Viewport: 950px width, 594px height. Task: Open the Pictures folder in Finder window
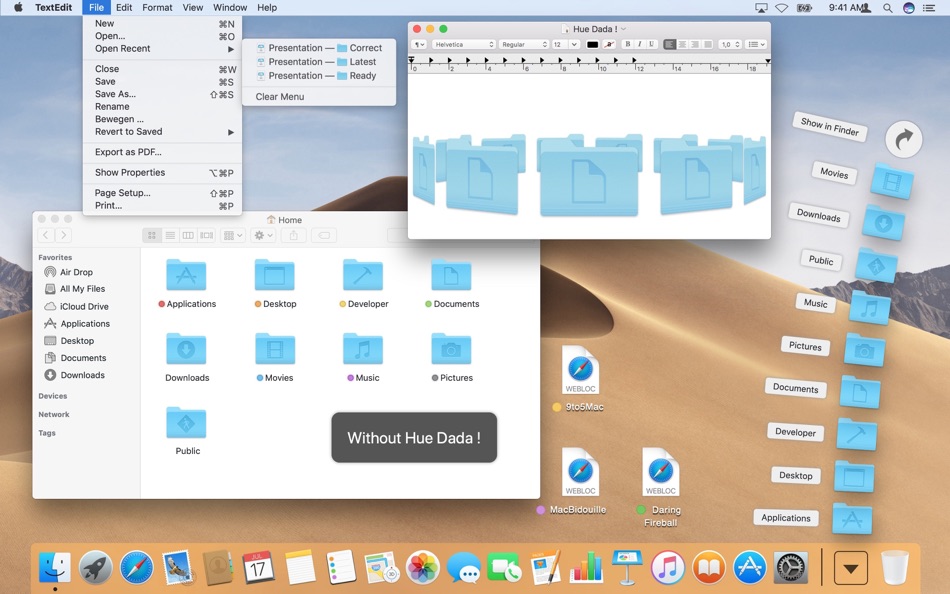click(x=451, y=350)
